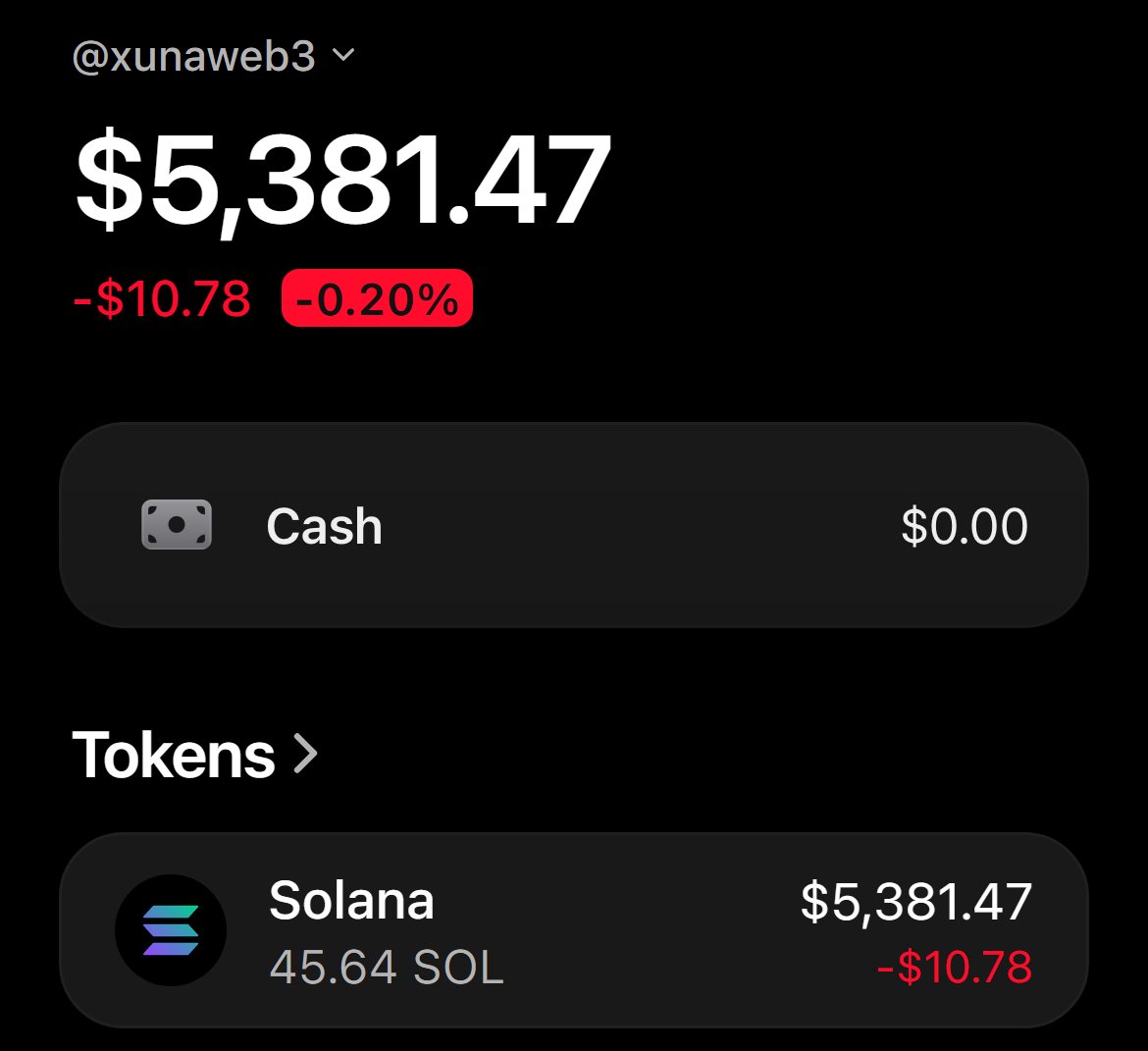
Task: Open the @xunaweb3 account name
Action: click(194, 56)
